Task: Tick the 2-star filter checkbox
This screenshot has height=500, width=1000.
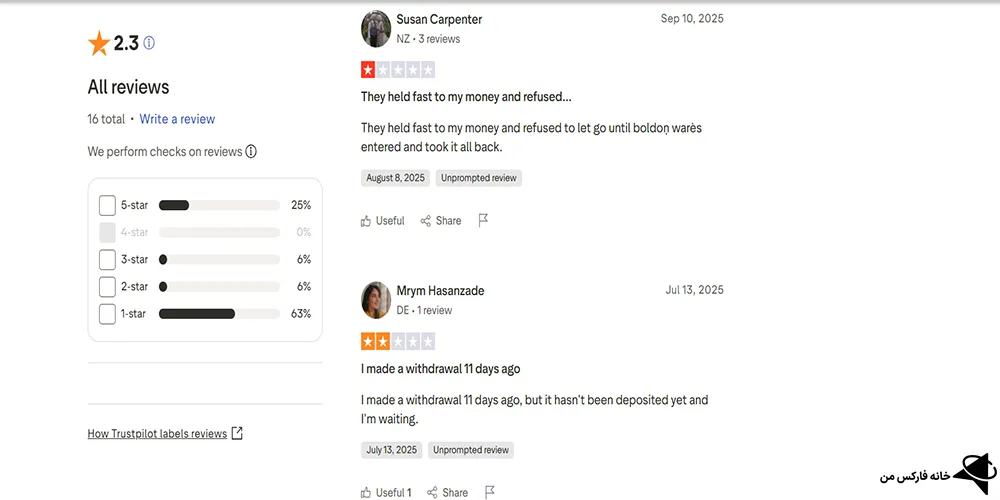Action: click(108, 287)
